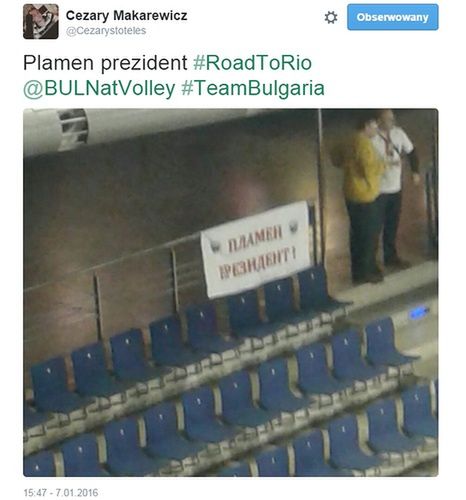Viewport: 466px width, 500px height.
Task: Open the attached arena photo
Action: (231, 292)
